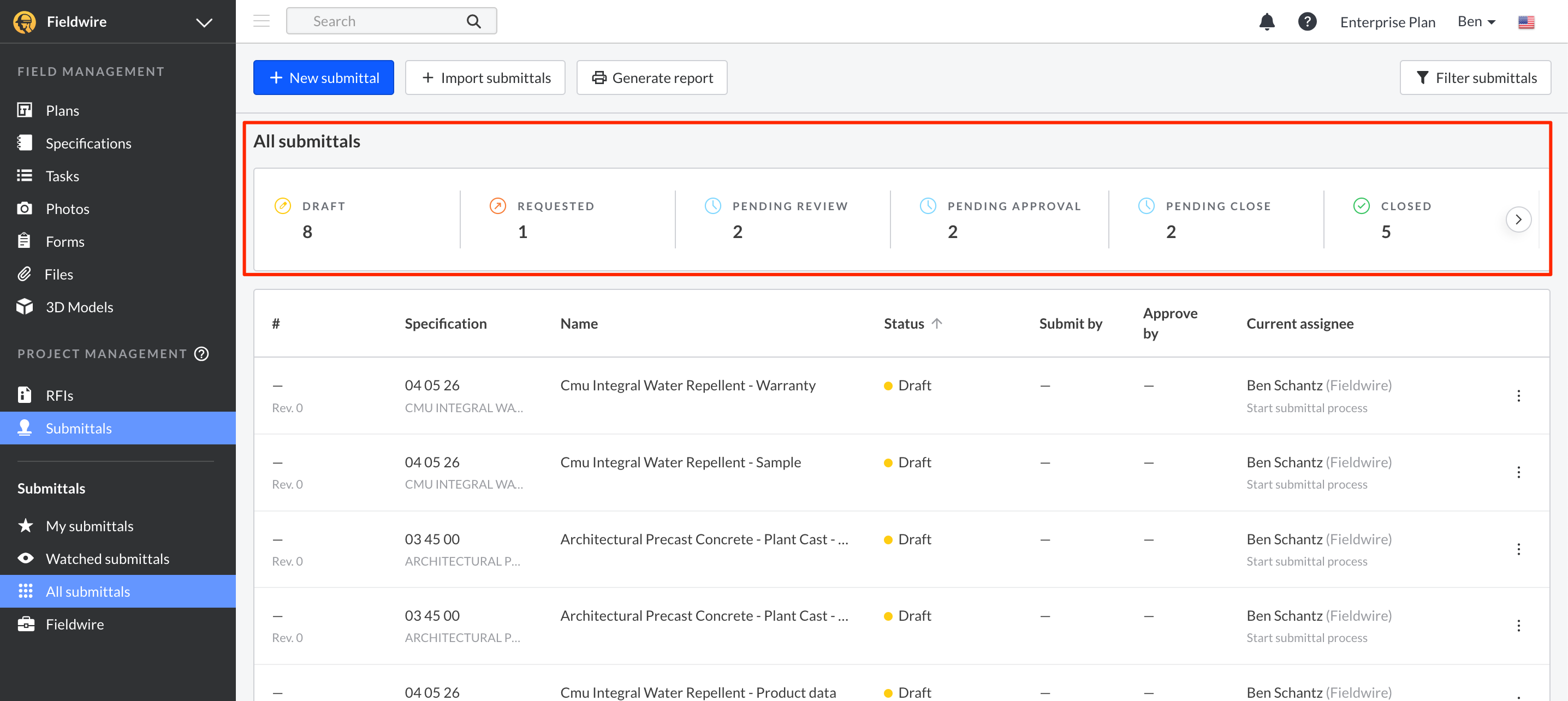Filter by Pending Approval count 2
Screen dimensions: 1568x701
[x=1000, y=219]
